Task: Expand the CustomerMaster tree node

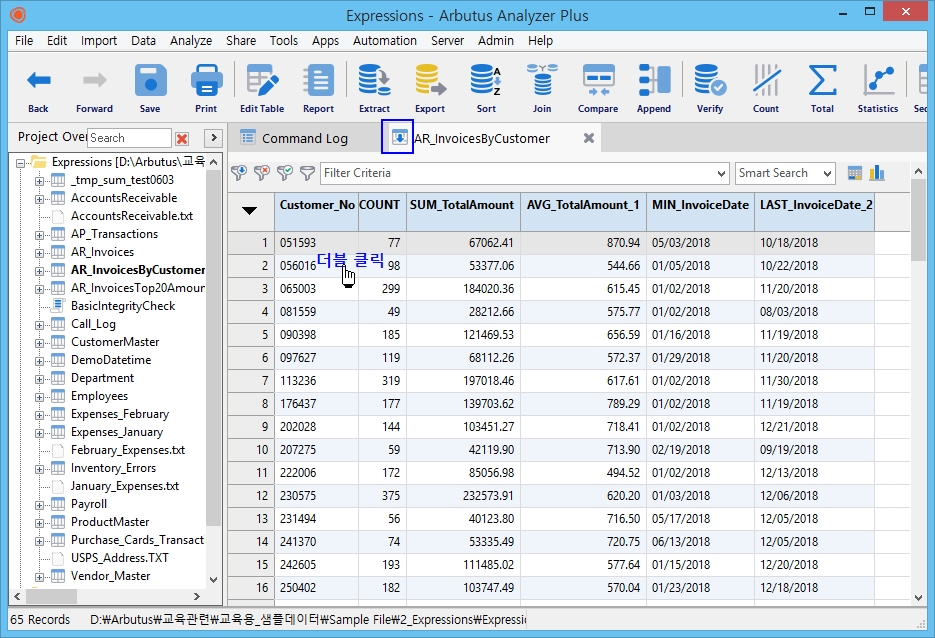Action: 39,343
